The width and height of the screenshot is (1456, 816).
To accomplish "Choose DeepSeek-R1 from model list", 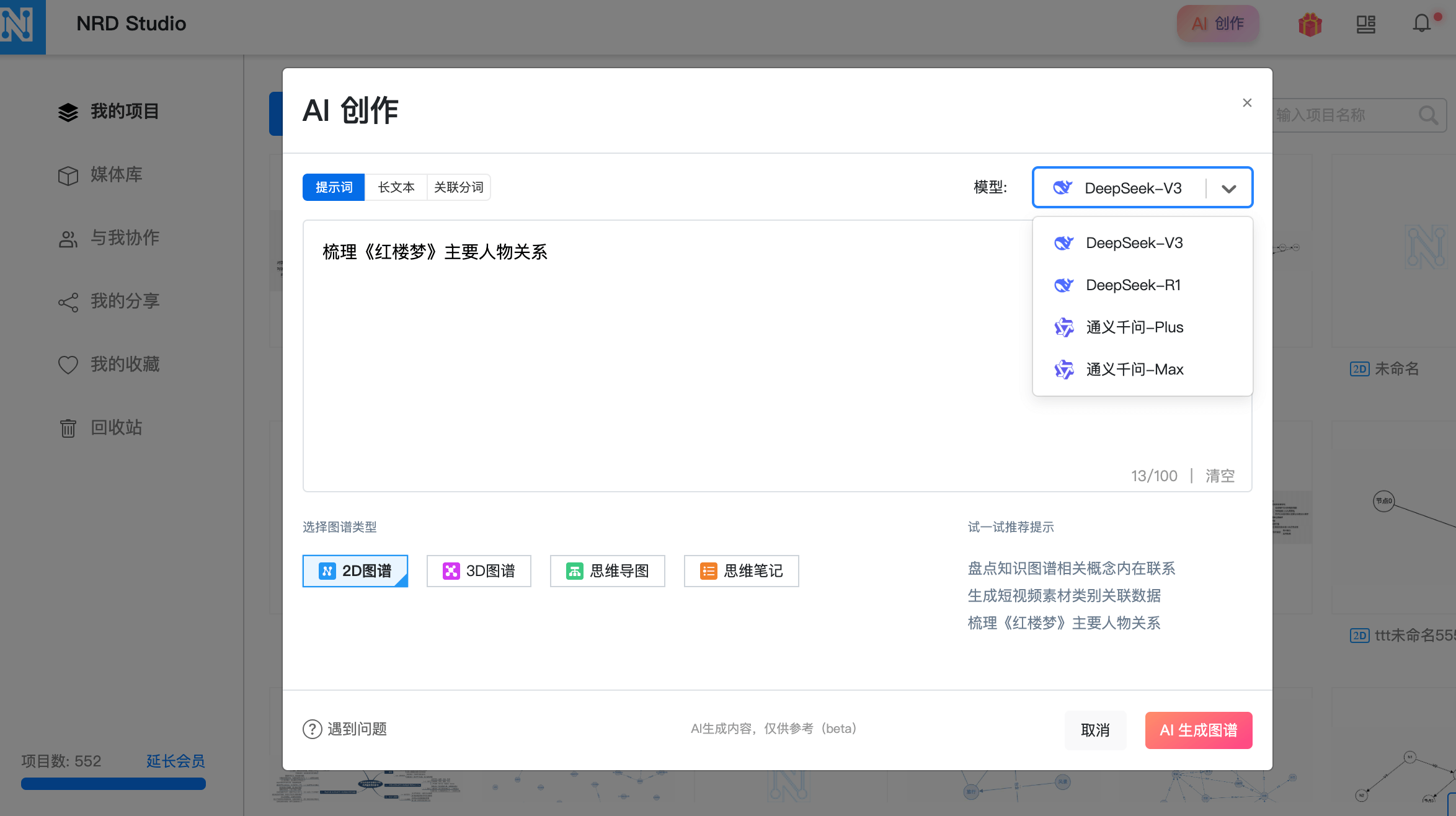I will click(1142, 285).
